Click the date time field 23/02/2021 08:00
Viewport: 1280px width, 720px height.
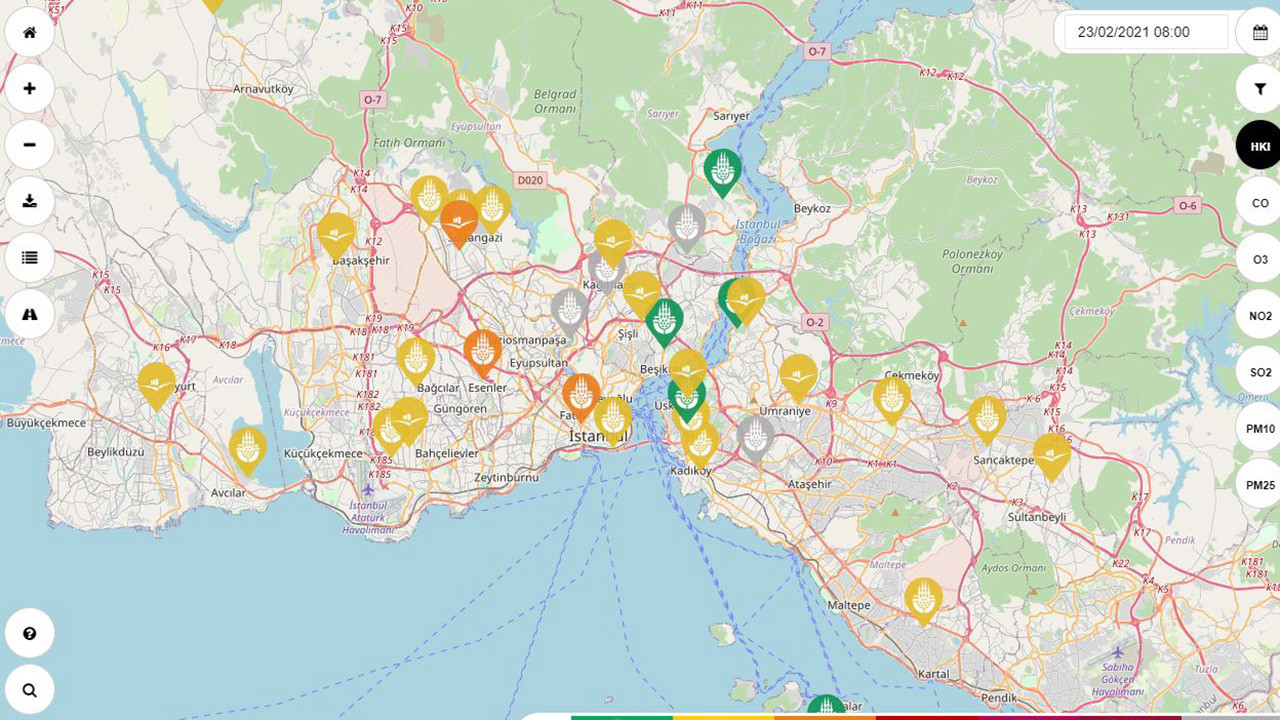point(1144,32)
